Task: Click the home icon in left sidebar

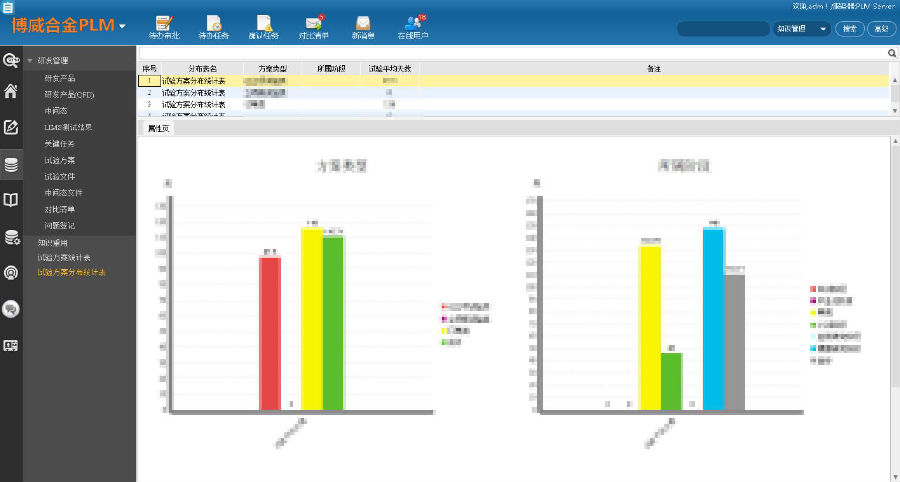Action: point(11,92)
